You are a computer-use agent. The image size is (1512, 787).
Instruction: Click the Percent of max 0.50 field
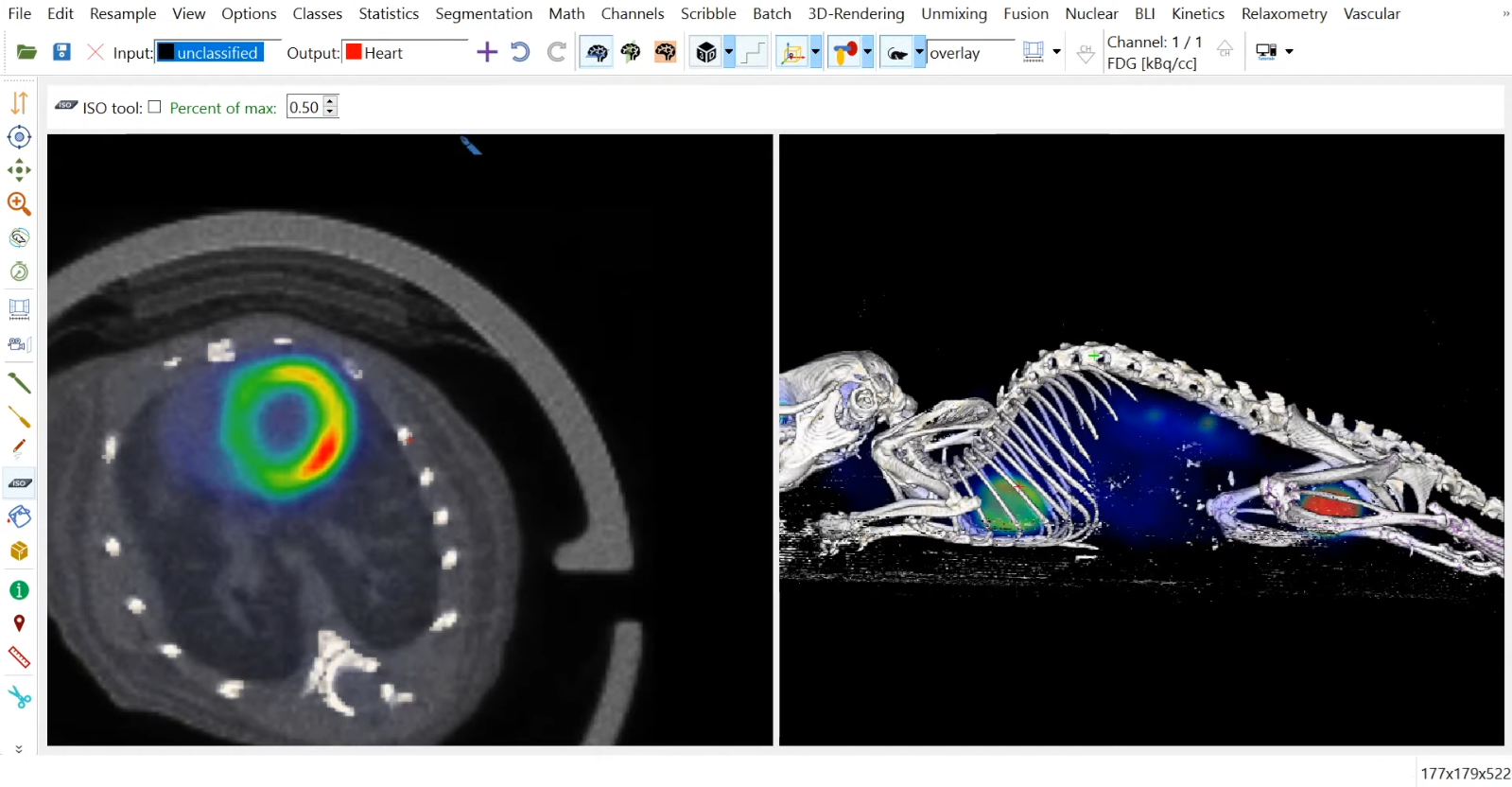[x=304, y=107]
